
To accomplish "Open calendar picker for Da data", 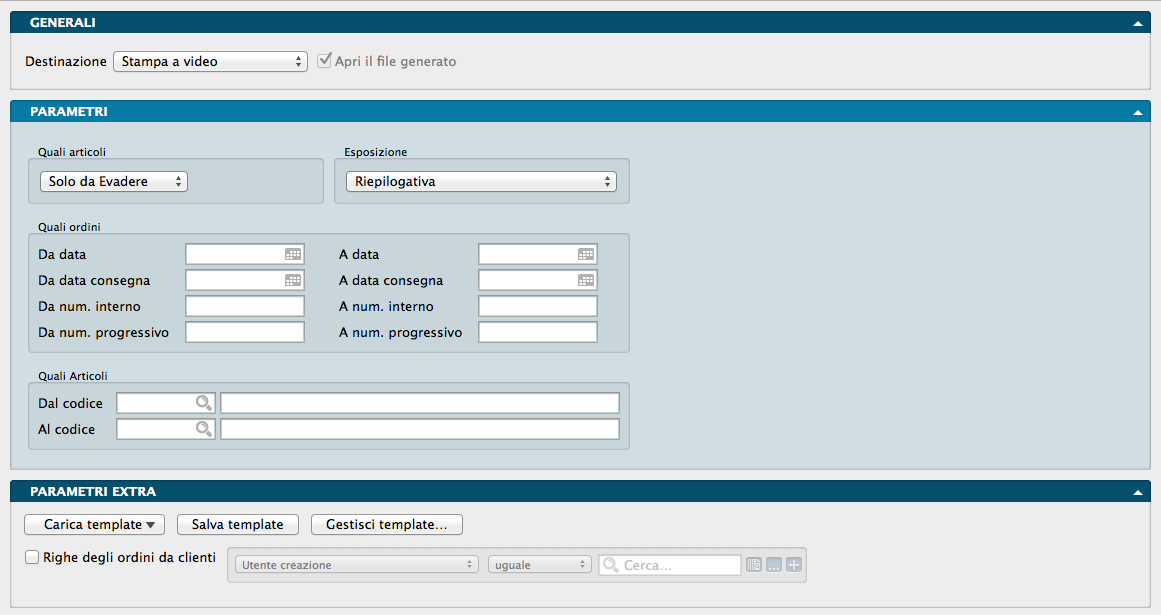I will [293, 255].
